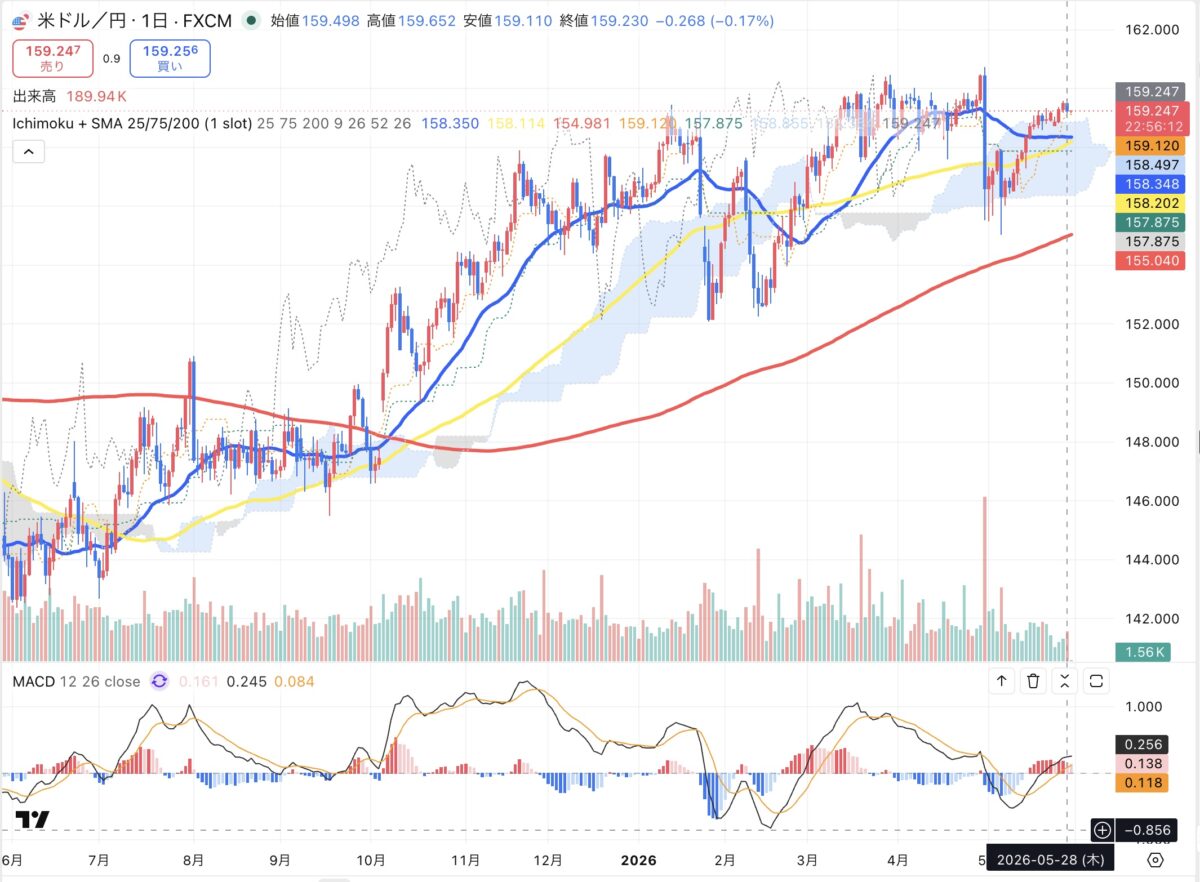Delete the MACD pane with trash icon
The height and width of the screenshot is (882, 1200).
(1033, 681)
